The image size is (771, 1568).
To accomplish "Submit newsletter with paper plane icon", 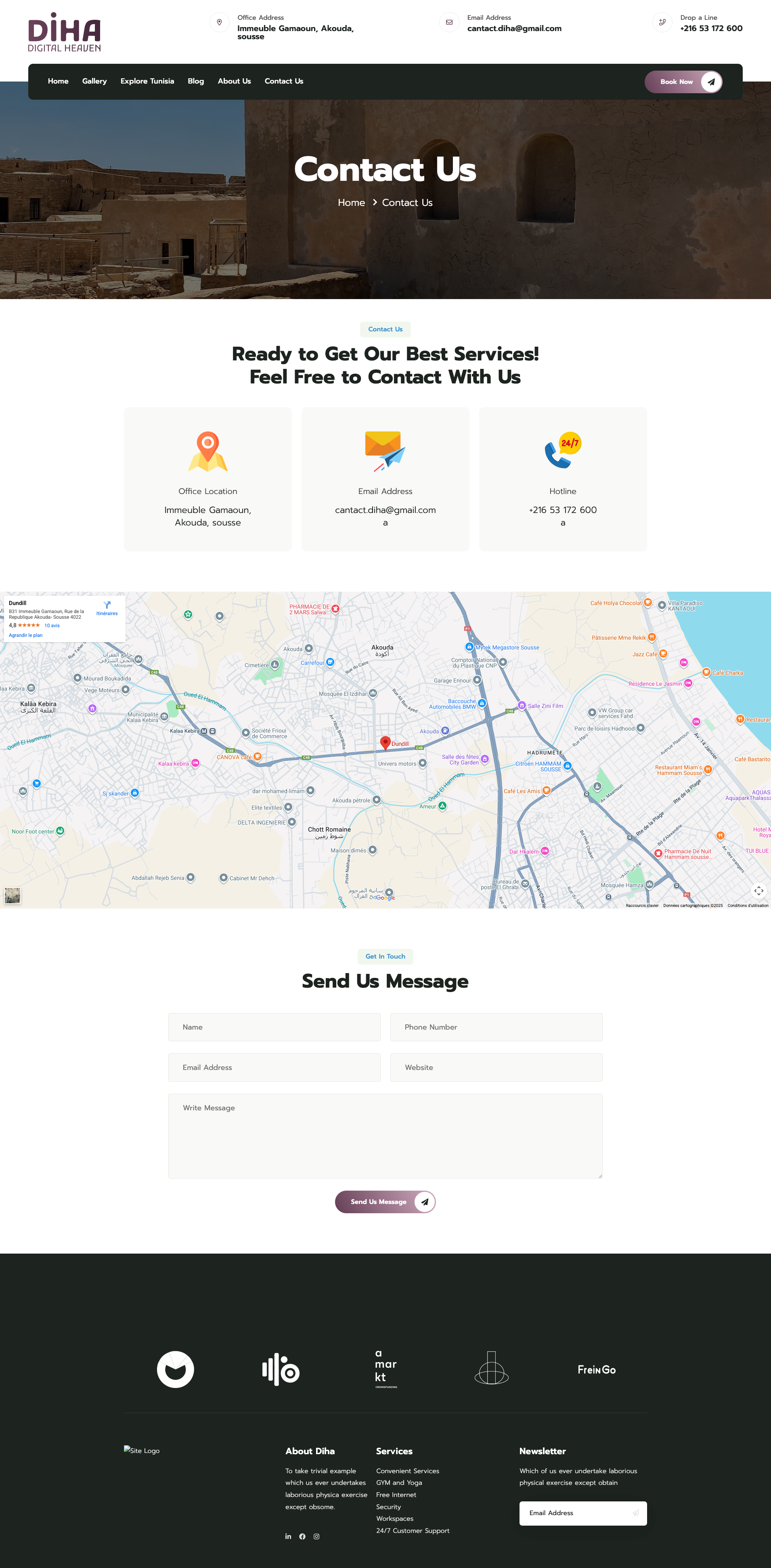I will 635,1513.
